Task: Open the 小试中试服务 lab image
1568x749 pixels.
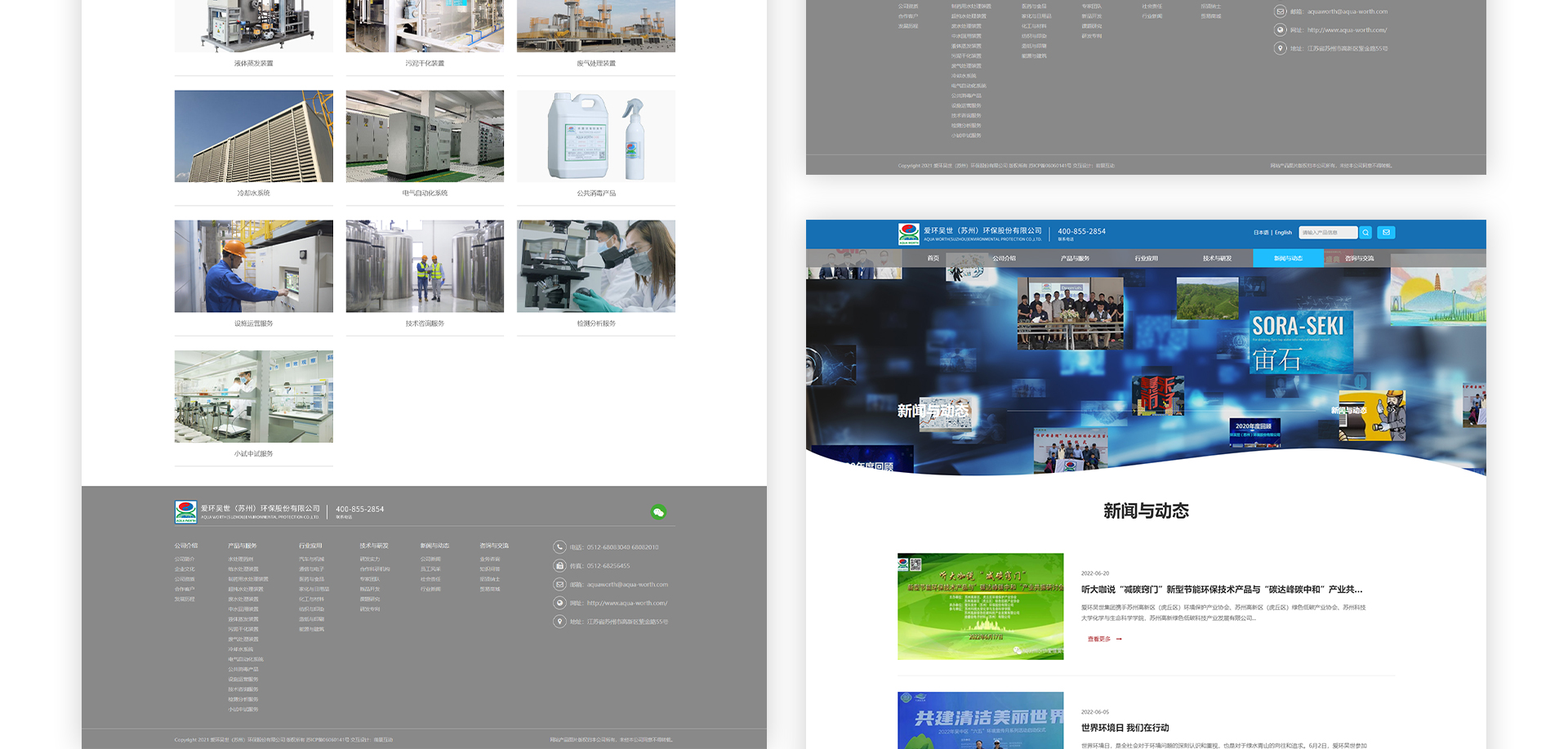Action: click(254, 397)
